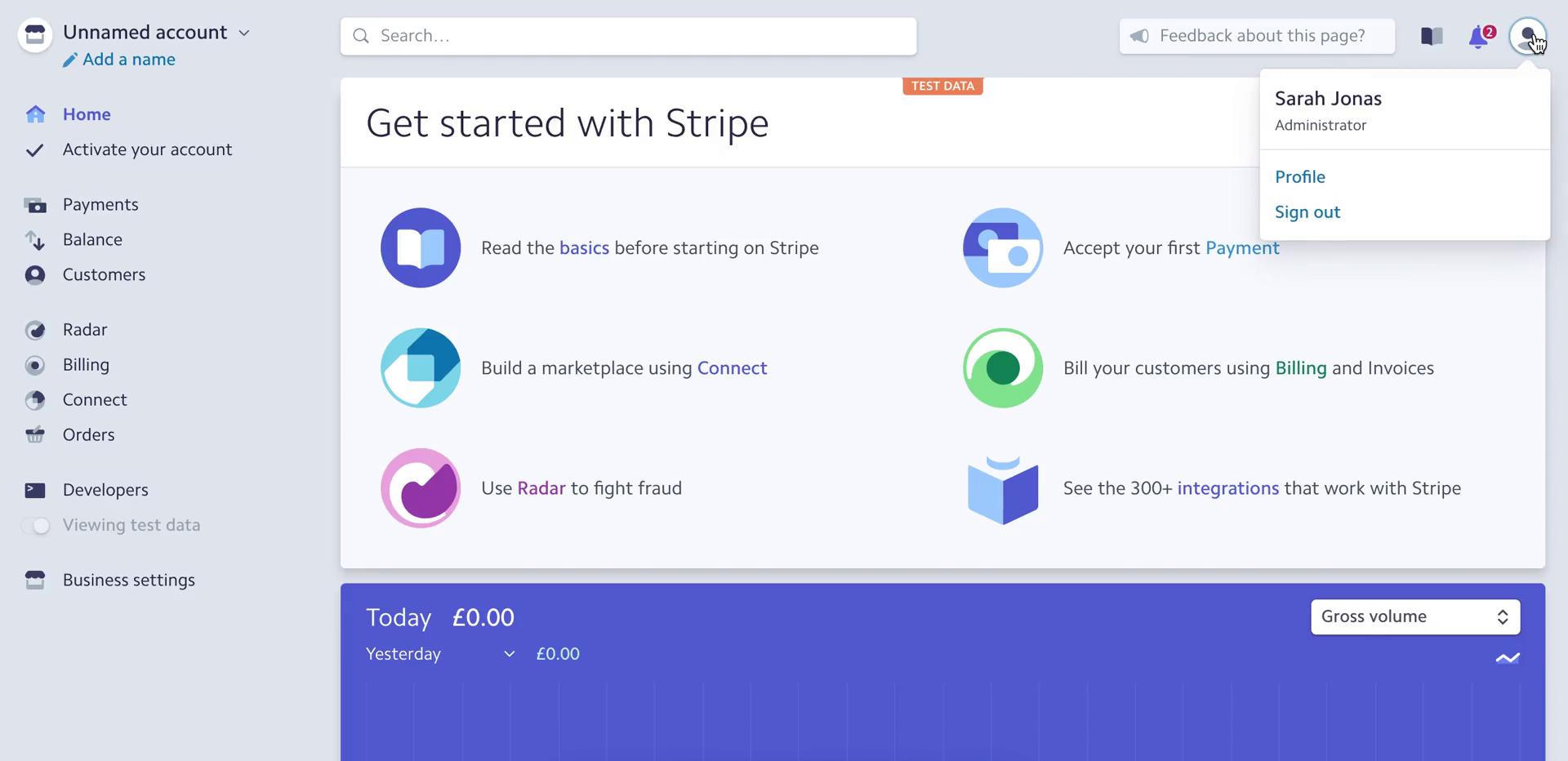Open notifications bell with 2 badge
The image size is (1568, 761).
pyautogui.click(x=1481, y=36)
